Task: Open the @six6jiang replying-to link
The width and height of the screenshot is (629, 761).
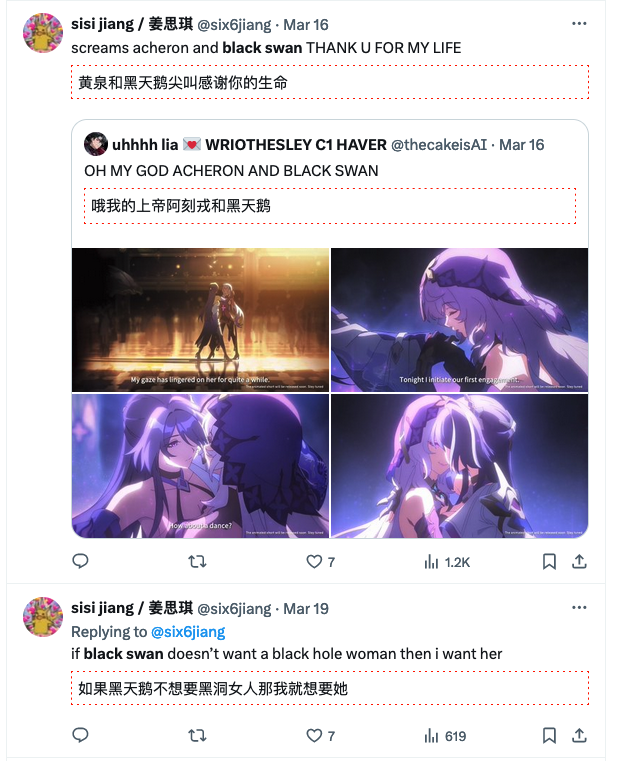Action: [188, 631]
